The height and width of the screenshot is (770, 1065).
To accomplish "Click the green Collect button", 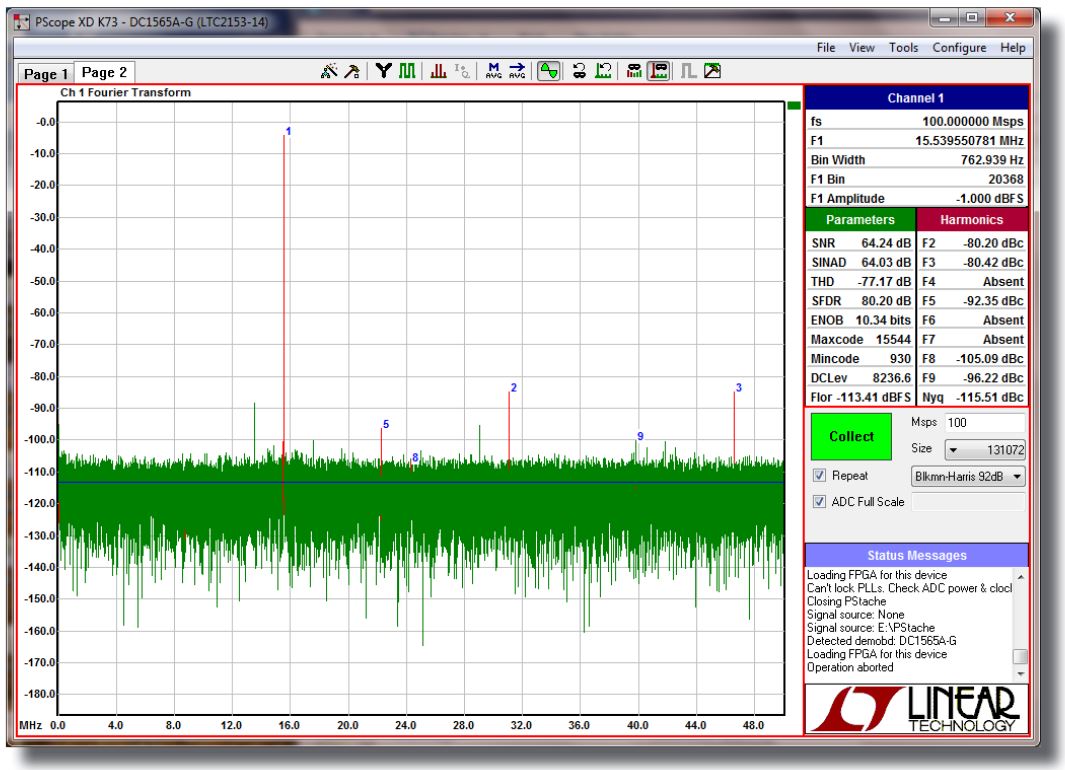I will coord(851,437).
